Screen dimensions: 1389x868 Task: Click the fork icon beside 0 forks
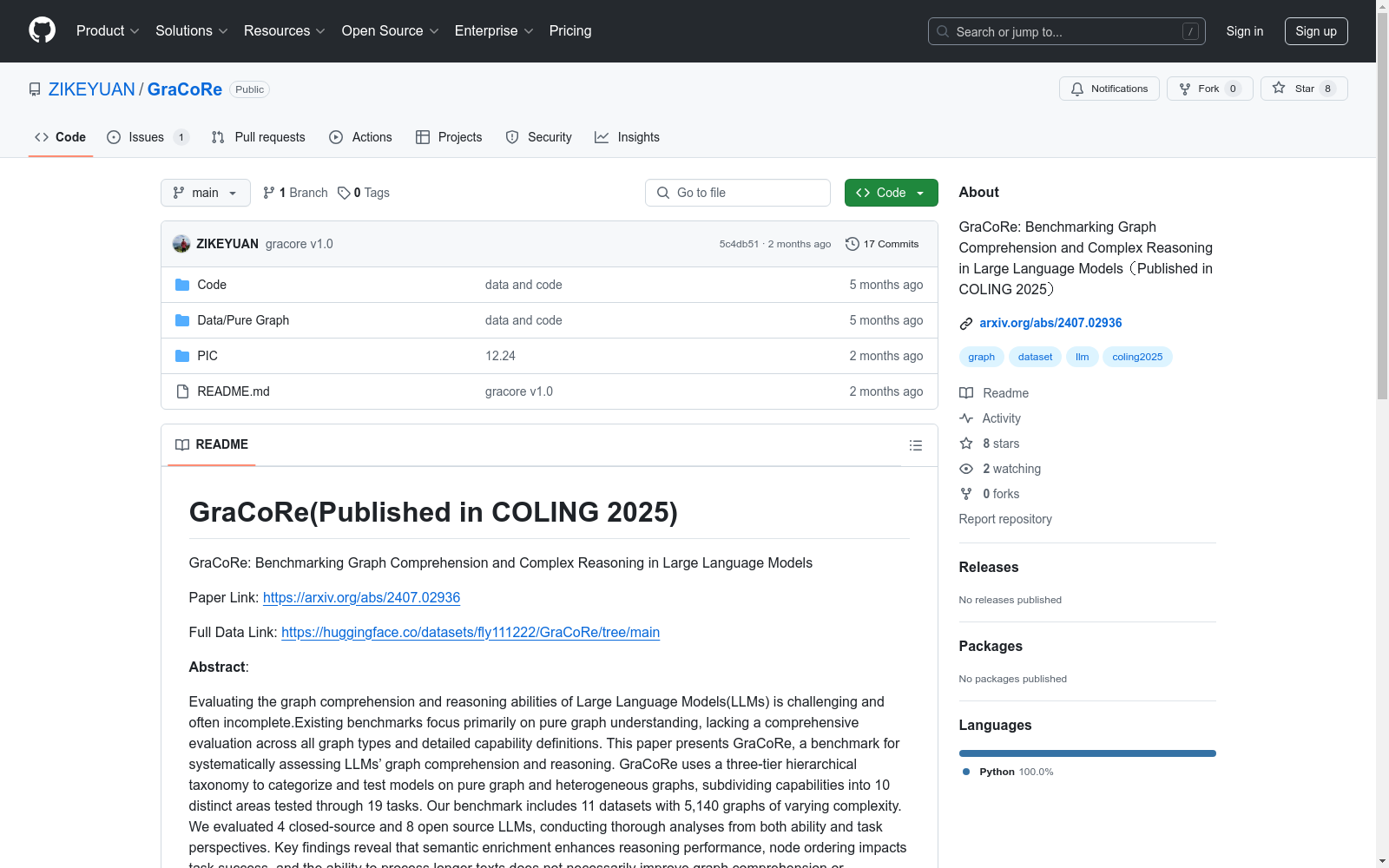(x=966, y=494)
